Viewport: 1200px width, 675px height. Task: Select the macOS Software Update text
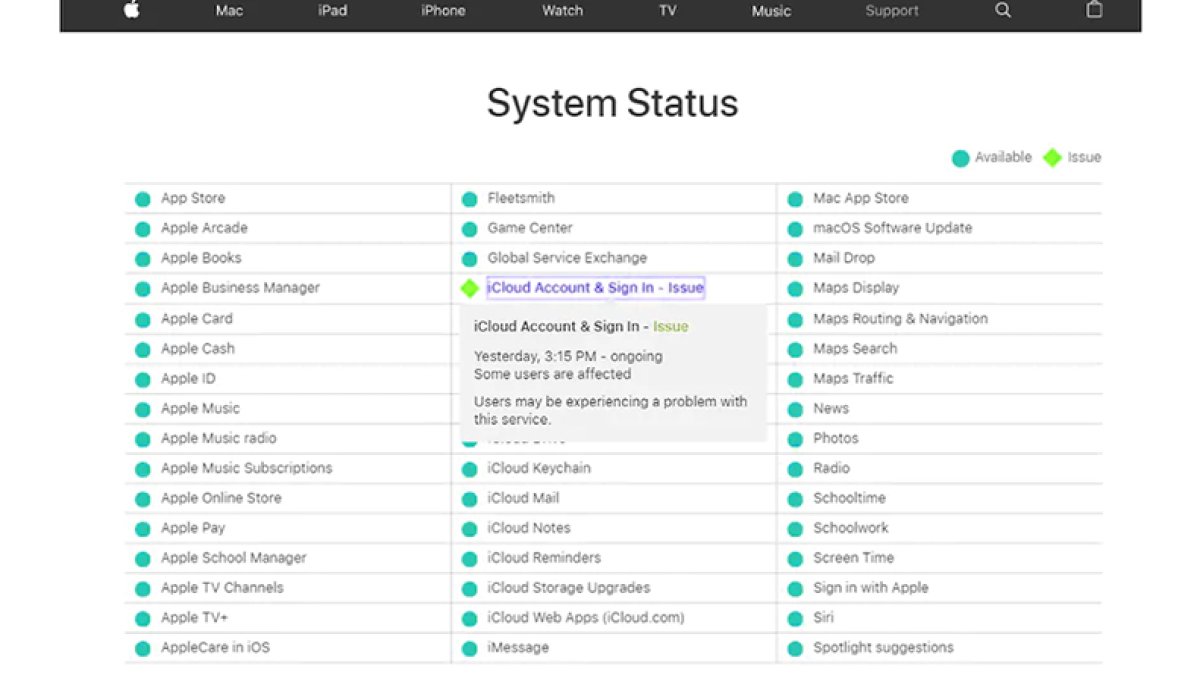(x=892, y=228)
